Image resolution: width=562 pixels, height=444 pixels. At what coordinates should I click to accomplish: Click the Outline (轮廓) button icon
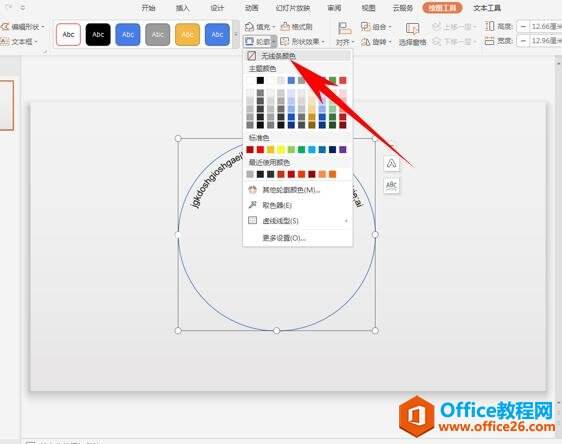(x=249, y=42)
